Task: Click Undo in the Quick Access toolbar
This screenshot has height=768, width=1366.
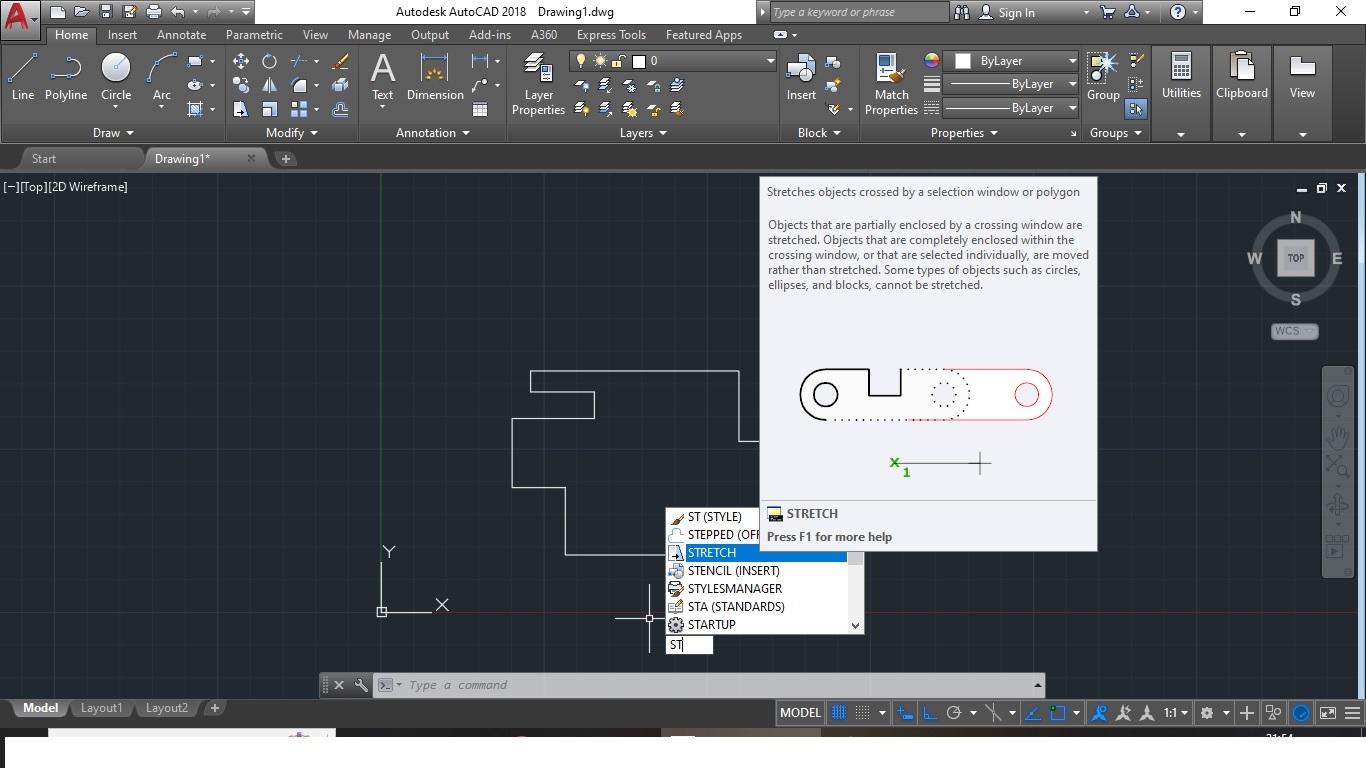Action: click(177, 12)
